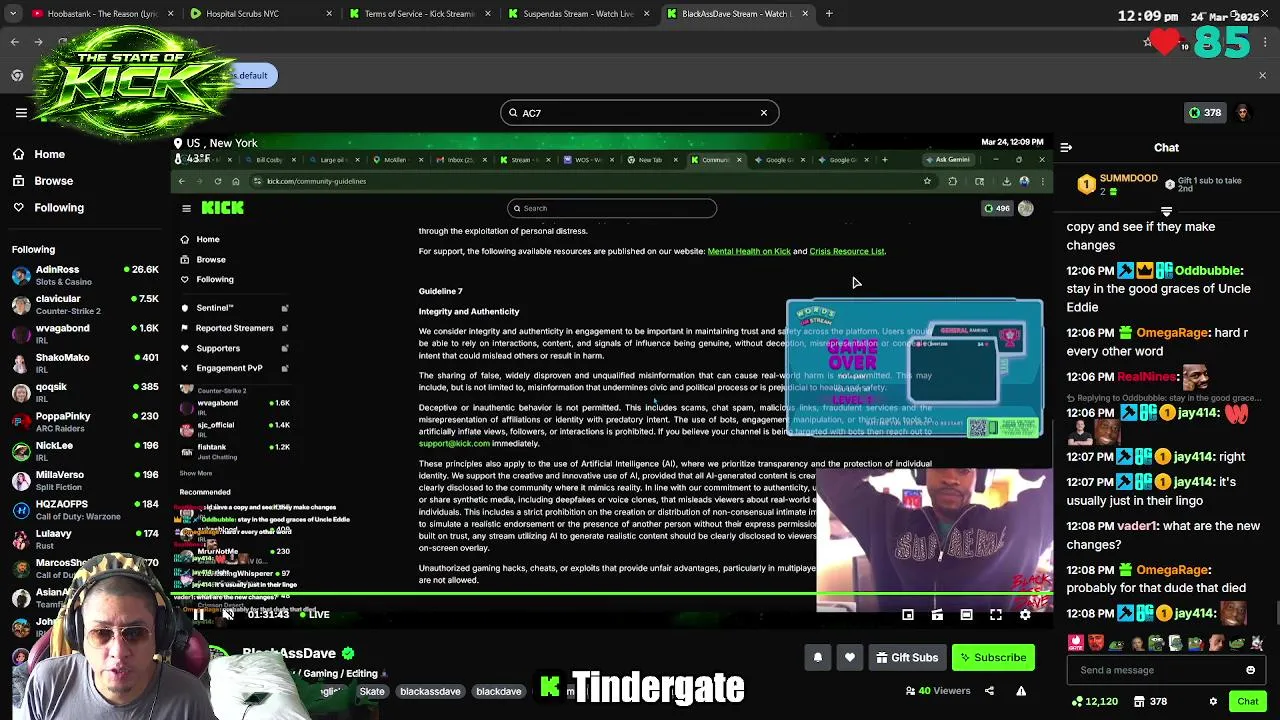The height and width of the screenshot is (720, 1280).
Task: Toggle the pin next to Engagement PvP
Action: pyautogui.click(x=285, y=368)
